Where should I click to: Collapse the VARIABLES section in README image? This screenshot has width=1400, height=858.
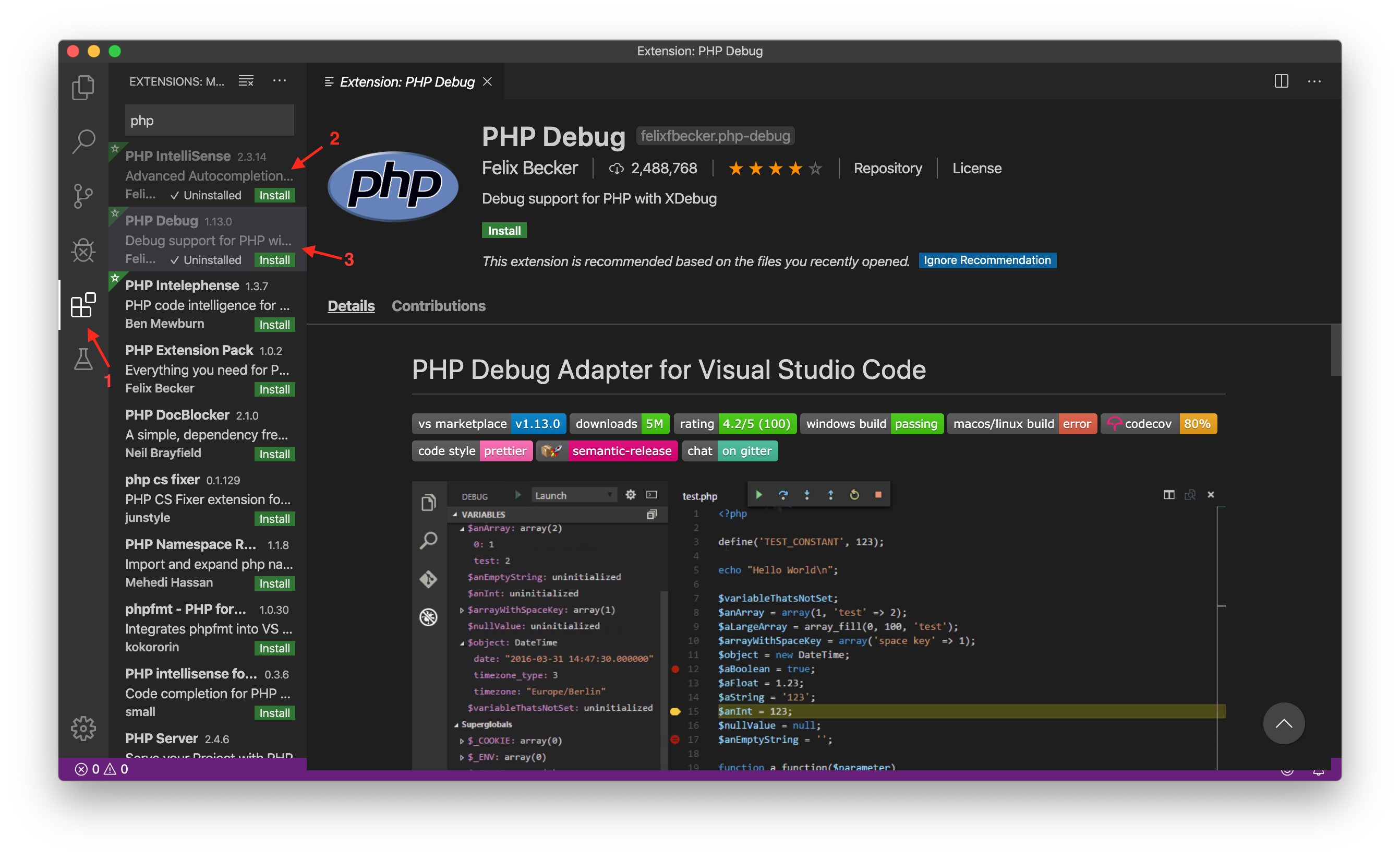coord(455,515)
